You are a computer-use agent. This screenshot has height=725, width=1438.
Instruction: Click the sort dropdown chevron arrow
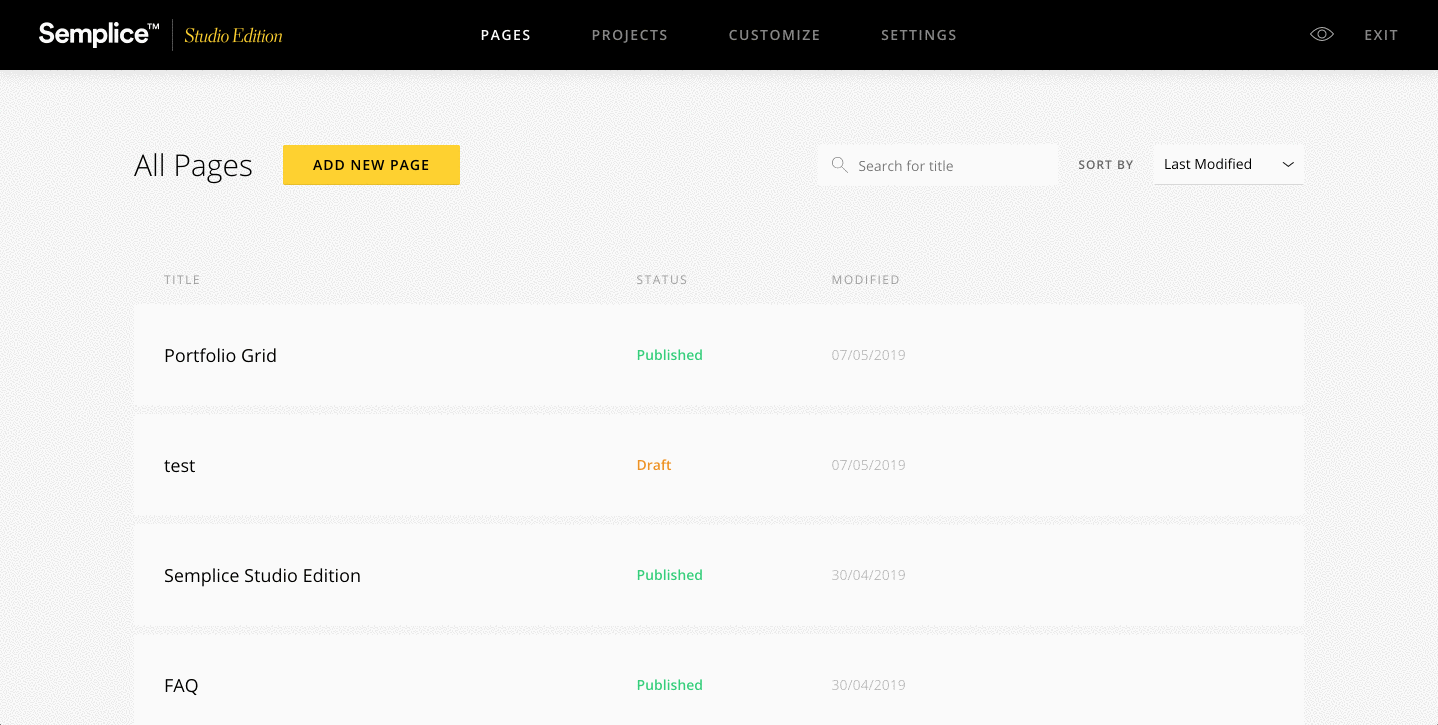(x=1288, y=165)
